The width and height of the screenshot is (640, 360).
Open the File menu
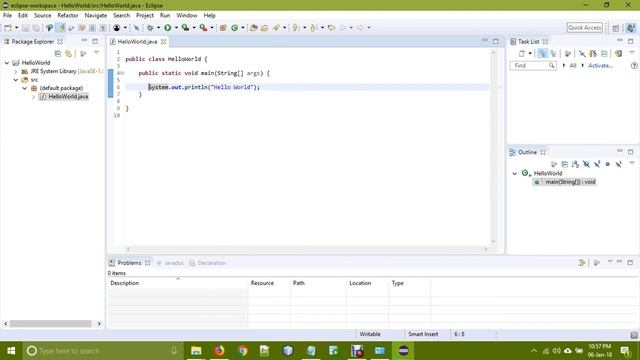[x=7, y=15]
